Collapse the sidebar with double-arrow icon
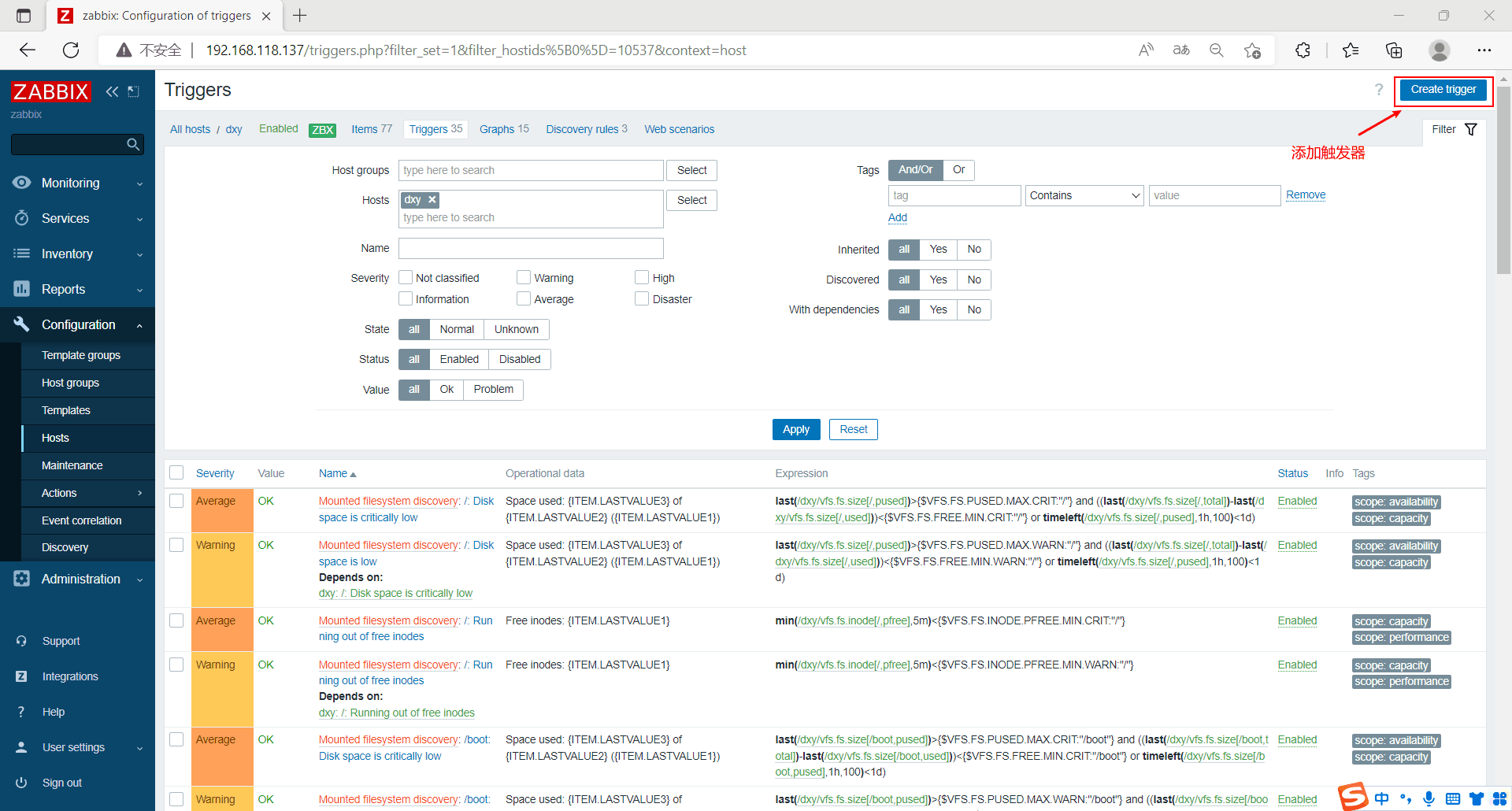This screenshot has width=1512, height=811. click(112, 91)
